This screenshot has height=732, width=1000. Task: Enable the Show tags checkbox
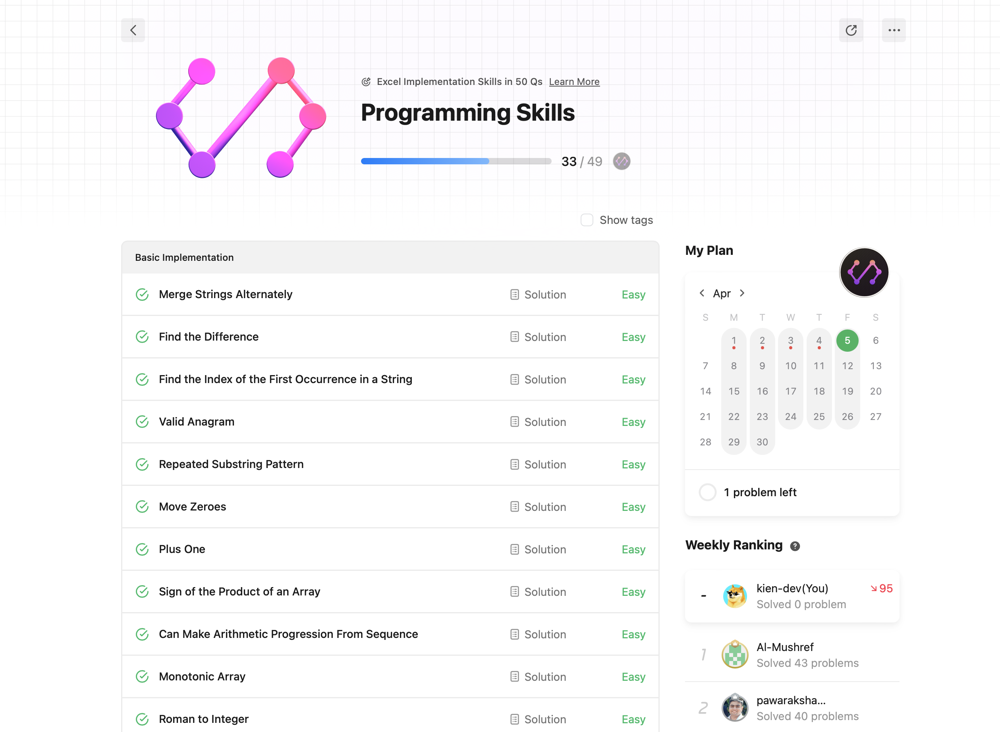point(587,220)
